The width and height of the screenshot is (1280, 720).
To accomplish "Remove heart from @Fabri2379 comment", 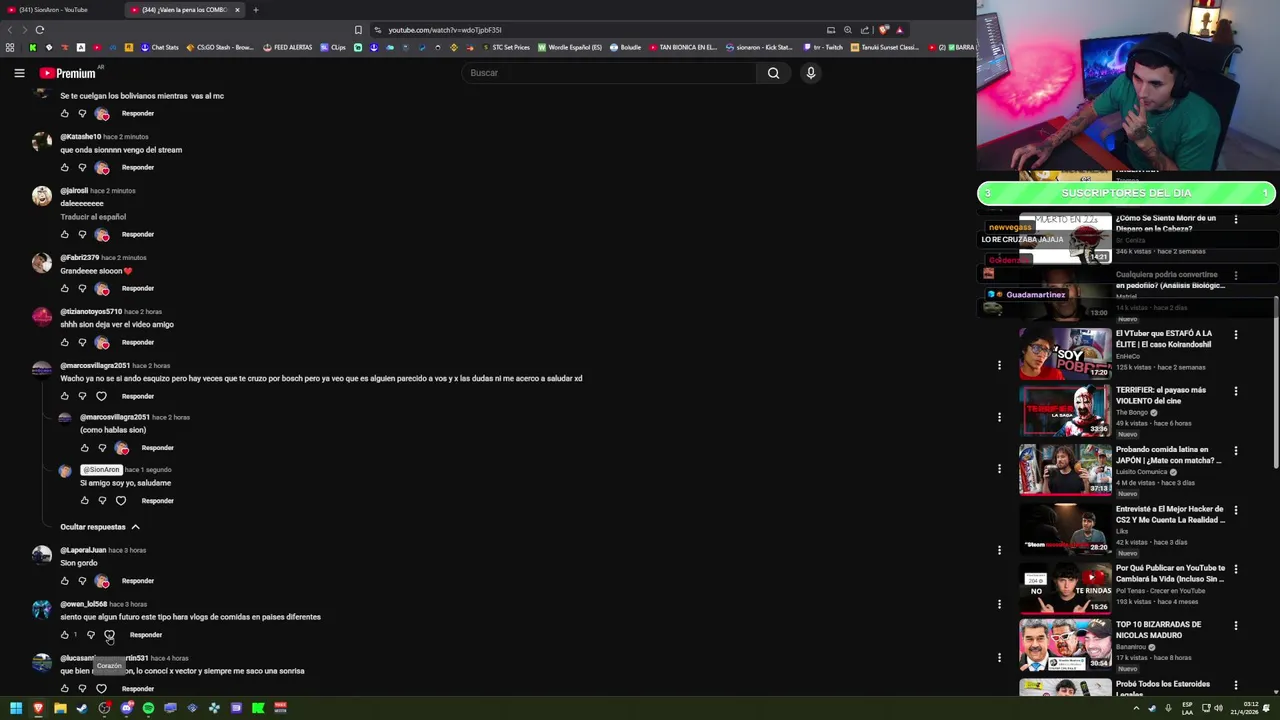I will 102,288.
